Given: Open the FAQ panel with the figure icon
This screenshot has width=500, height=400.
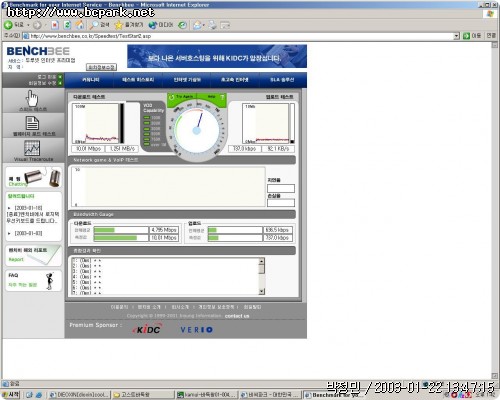Looking at the screenshot, I should tap(33, 281).
